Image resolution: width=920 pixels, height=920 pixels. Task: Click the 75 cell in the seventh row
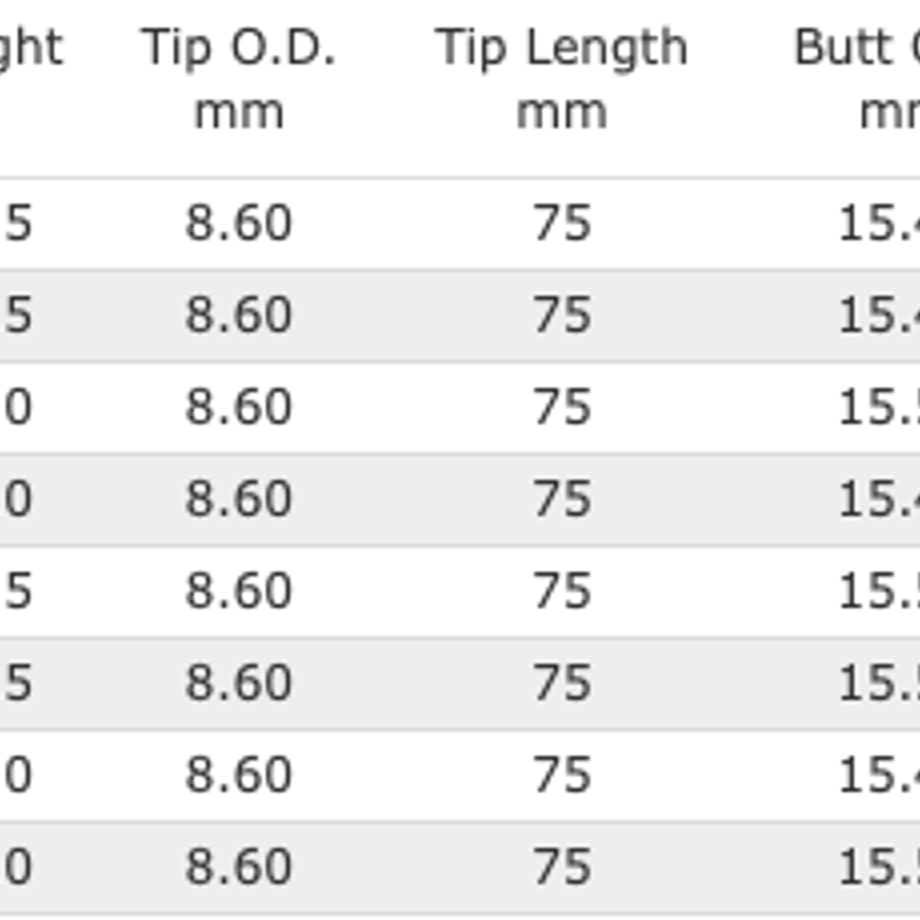(x=562, y=774)
